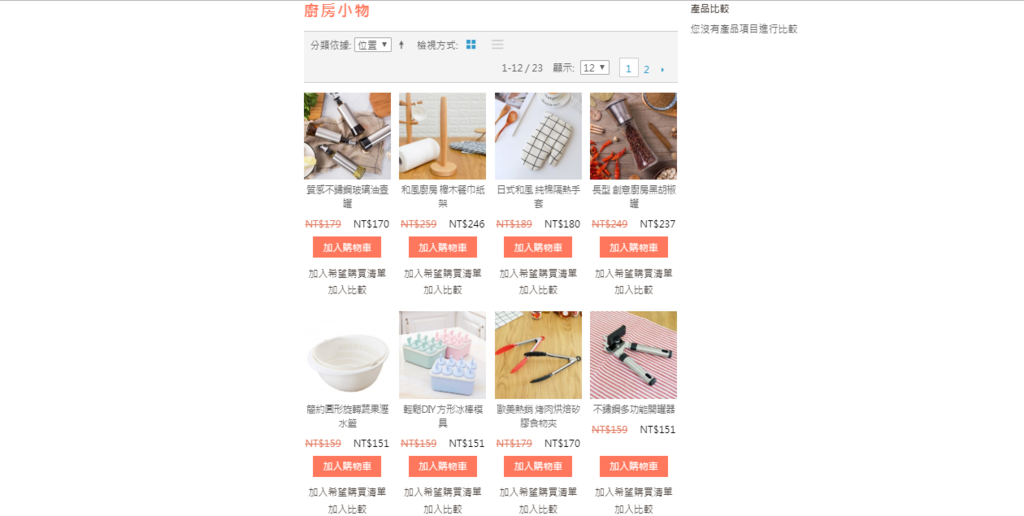
Task: Add the NT$237 black pepper grinder to cart
Action: (633, 248)
